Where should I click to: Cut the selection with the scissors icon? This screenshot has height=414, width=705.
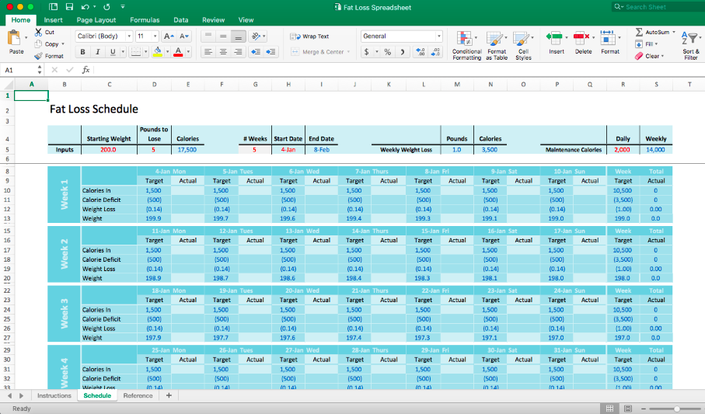[x=39, y=32]
